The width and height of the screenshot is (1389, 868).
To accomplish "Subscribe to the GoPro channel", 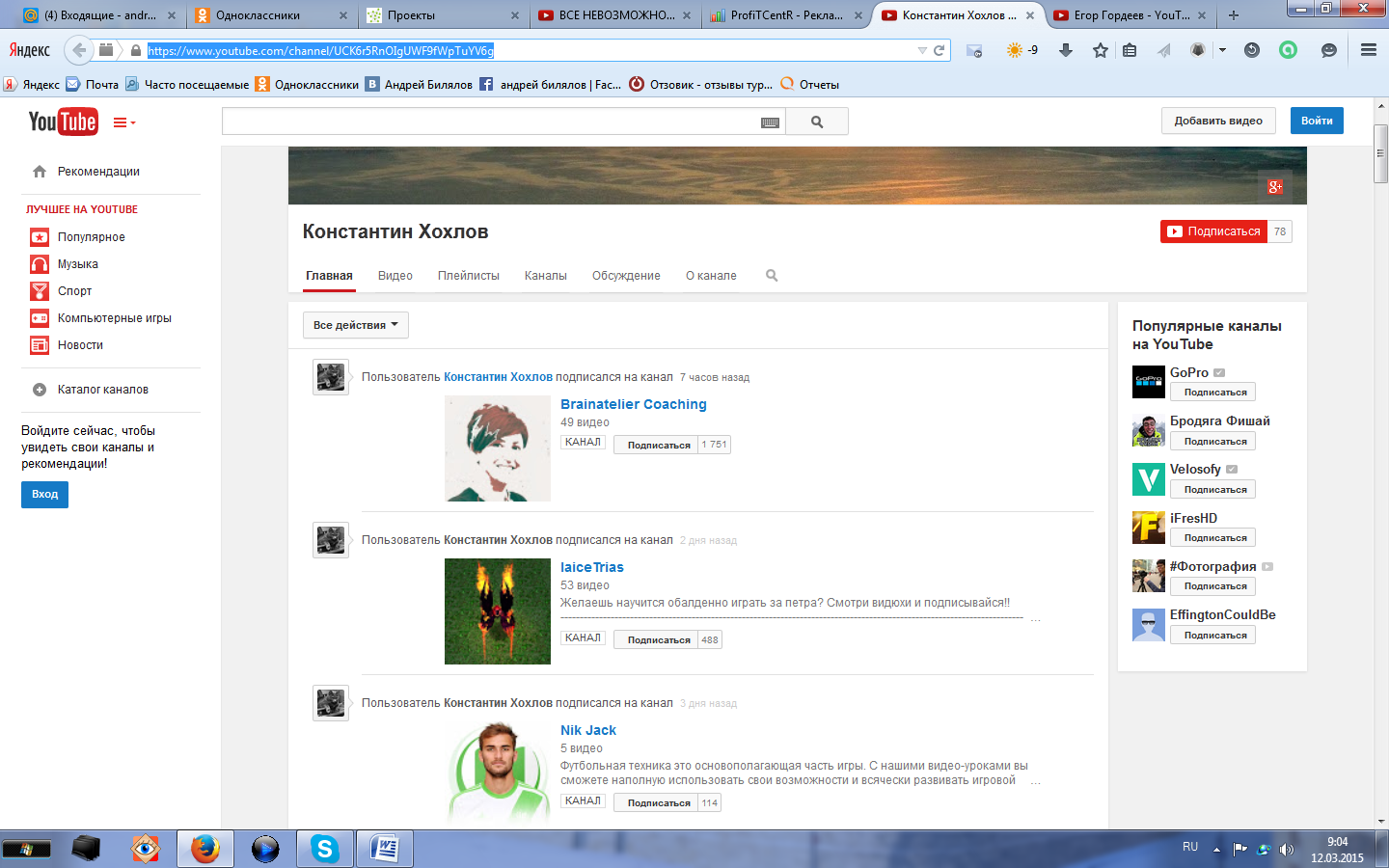I will pos(1212,393).
